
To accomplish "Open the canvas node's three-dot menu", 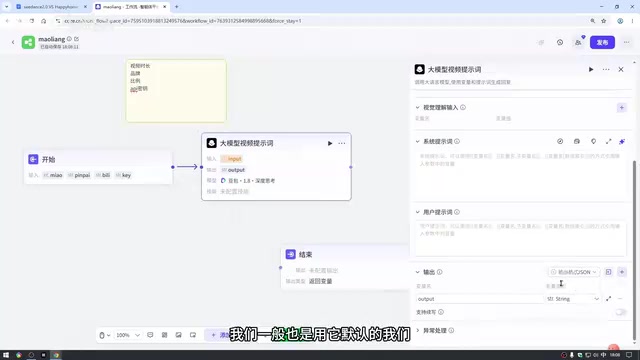I will coord(342,144).
